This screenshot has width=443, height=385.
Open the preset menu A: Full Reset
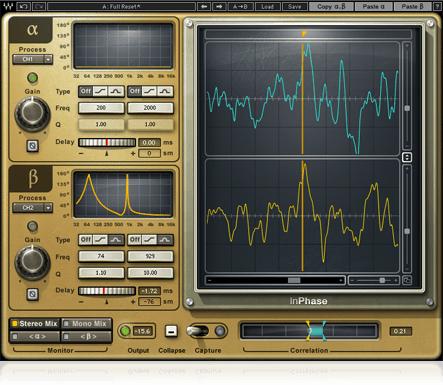[121, 6]
